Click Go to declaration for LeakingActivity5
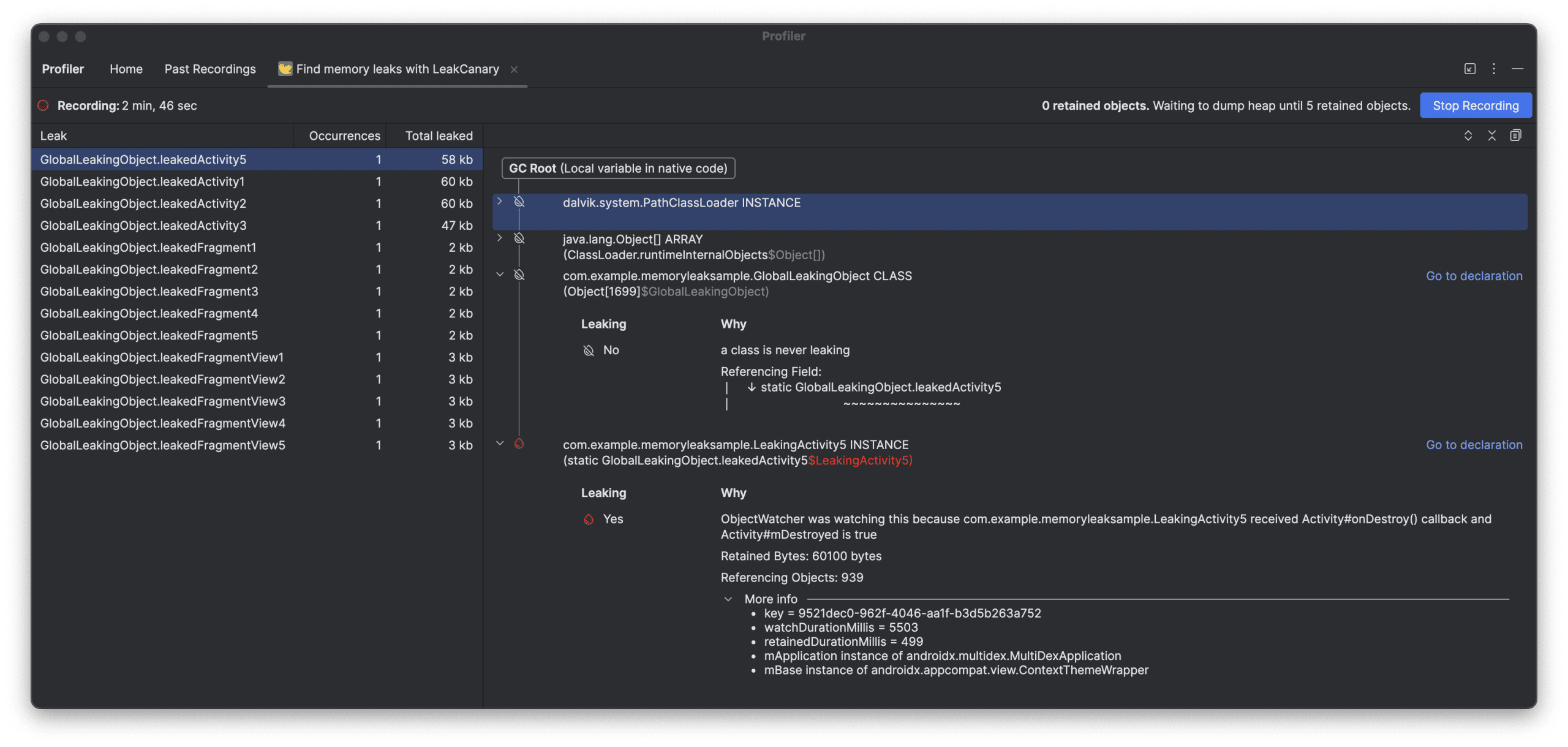 click(1474, 445)
